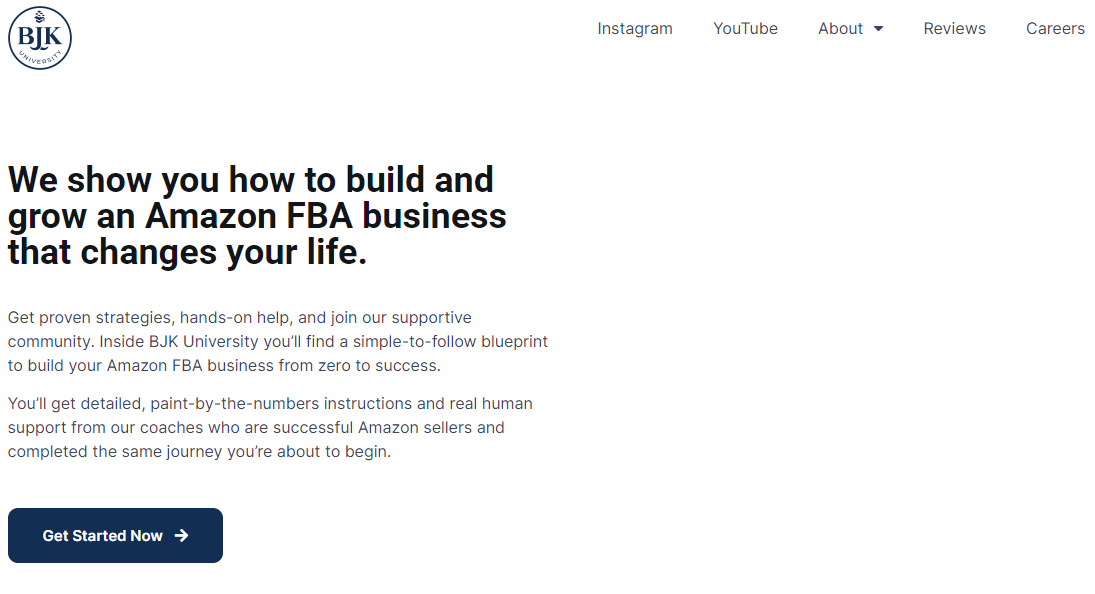The width and height of the screenshot is (1095, 594).
Task: Click the paragraph starting 'Get proven strategies'
Action: [278, 341]
